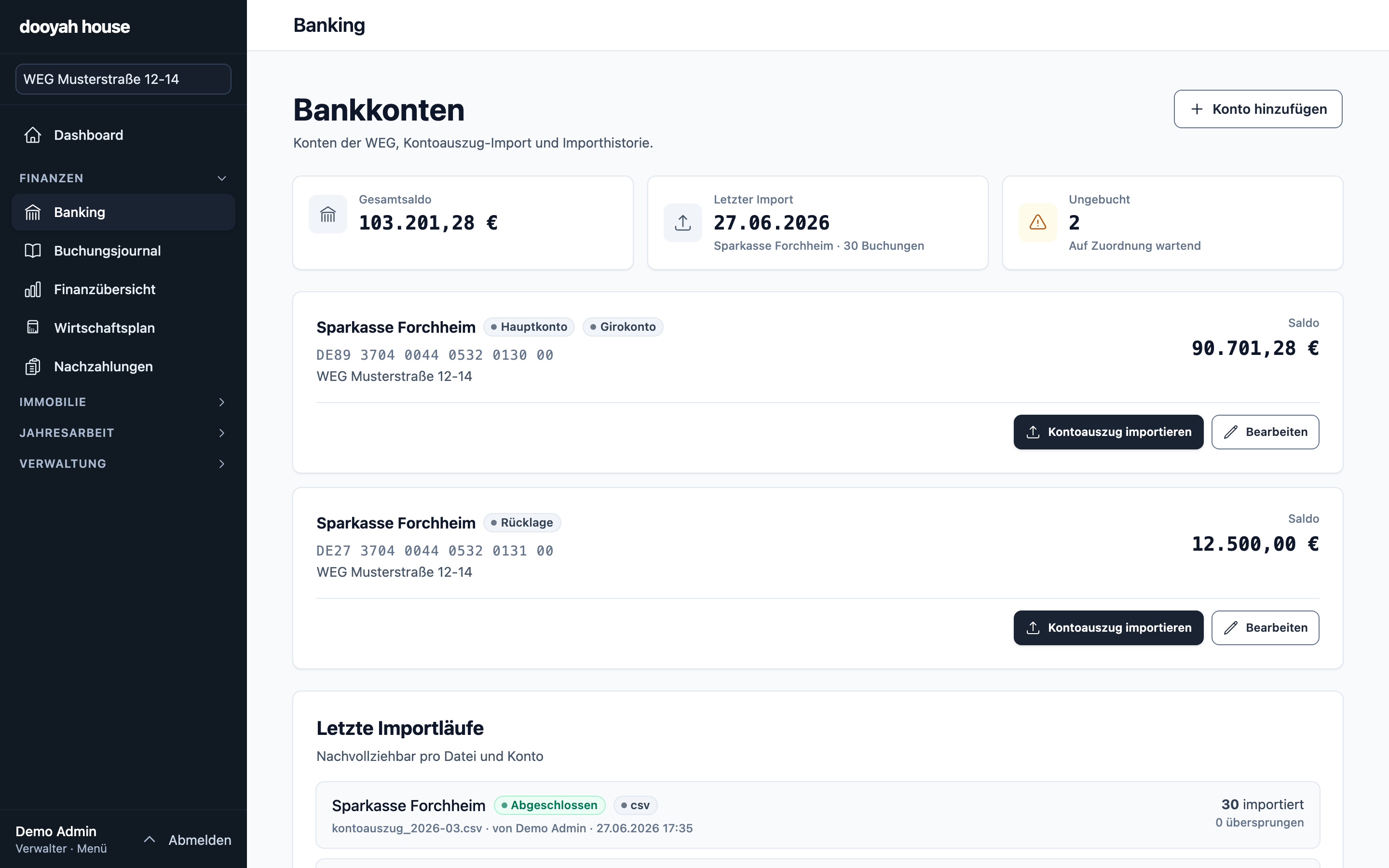Viewport: 1389px width, 868px height.
Task: Click 'Auf Zuordnung wartend' text
Action: [1135, 246]
